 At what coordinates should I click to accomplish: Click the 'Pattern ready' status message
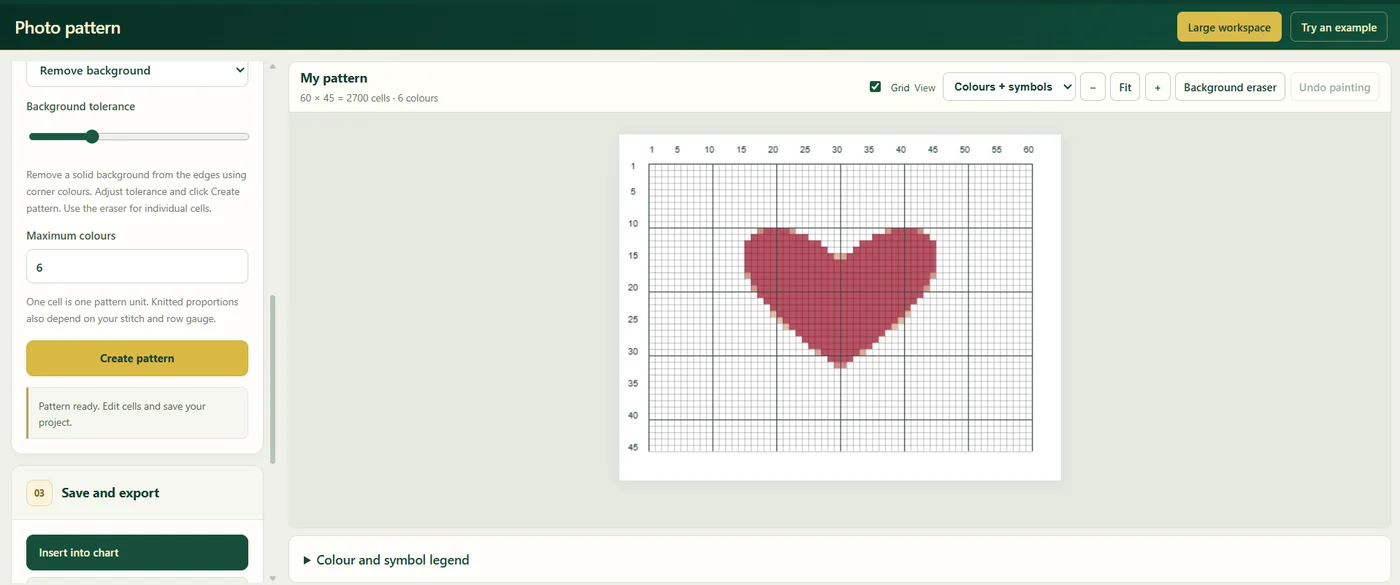click(137, 414)
